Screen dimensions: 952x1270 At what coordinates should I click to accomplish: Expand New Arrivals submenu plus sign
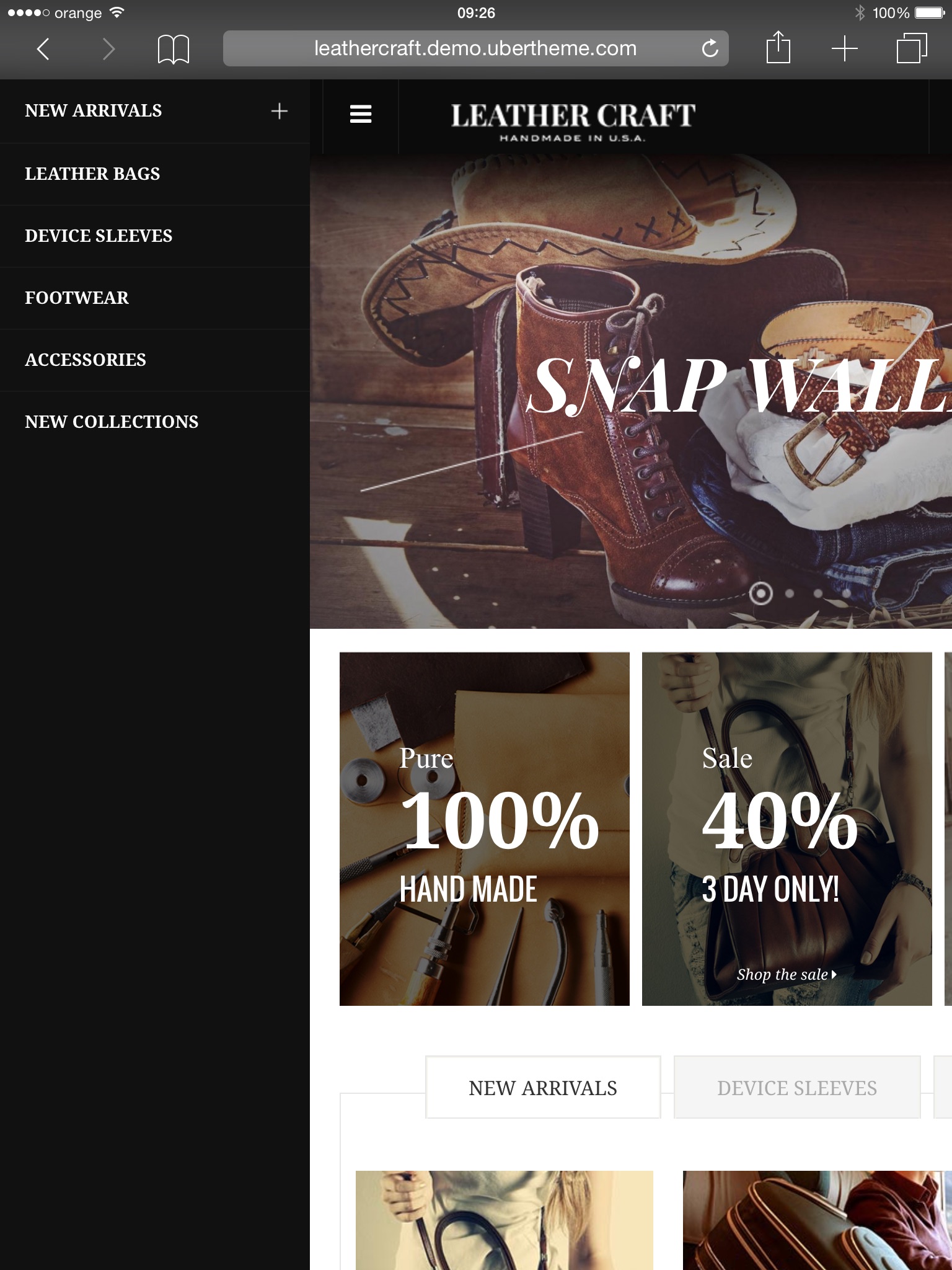click(x=280, y=111)
